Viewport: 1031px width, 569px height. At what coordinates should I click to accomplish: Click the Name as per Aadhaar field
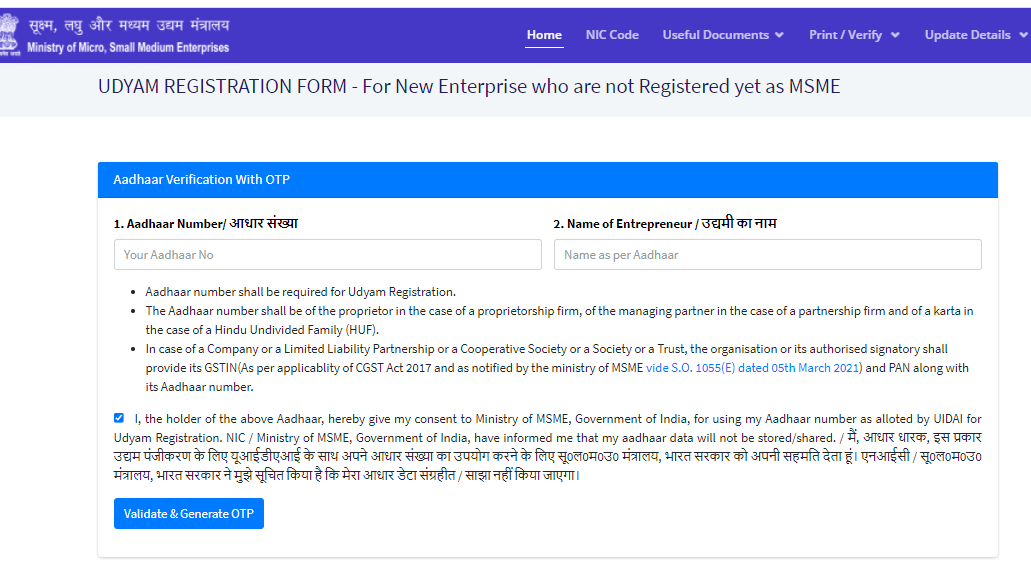pyautogui.click(x=767, y=255)
